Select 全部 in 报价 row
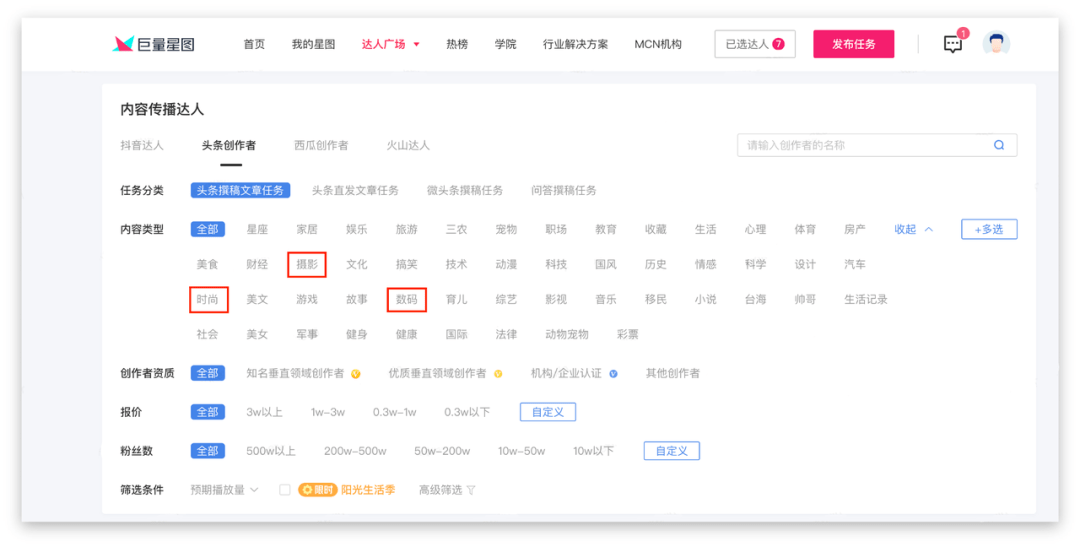The width and height of the screenshot is (1080, 547). tap(207, 412)
